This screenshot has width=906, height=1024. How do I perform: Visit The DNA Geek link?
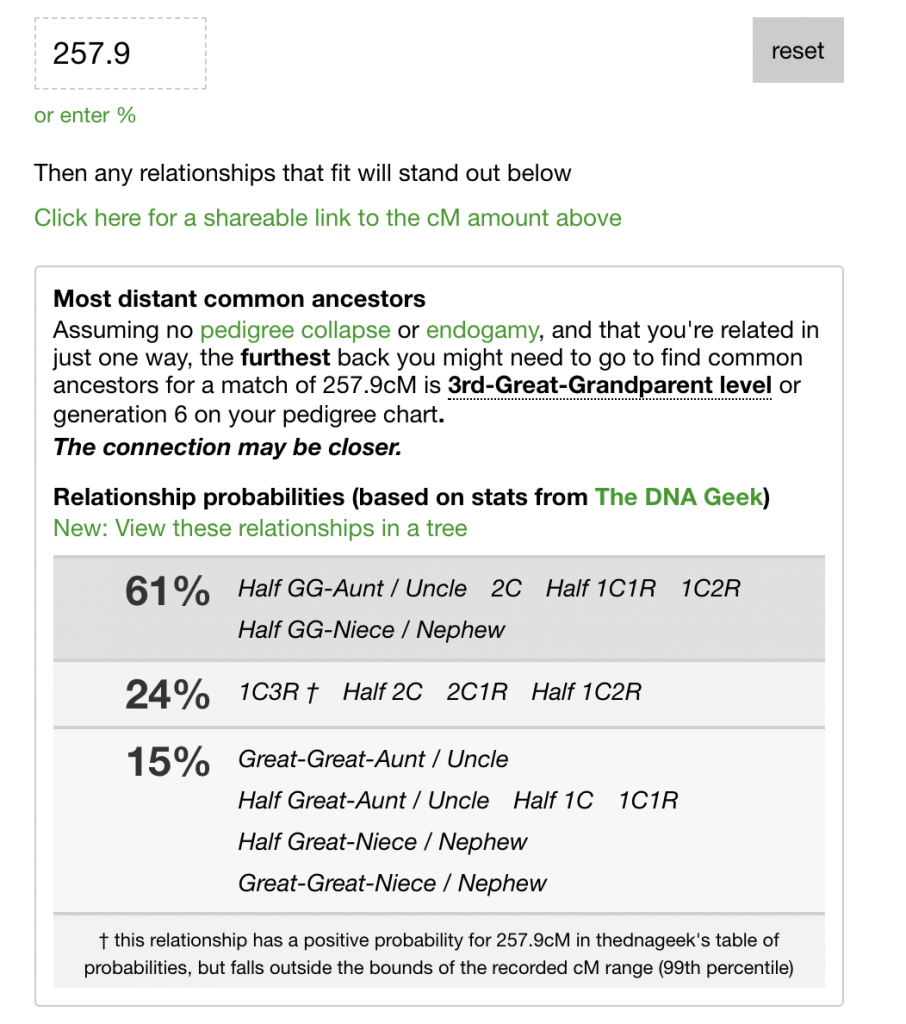tap(679, 497)
